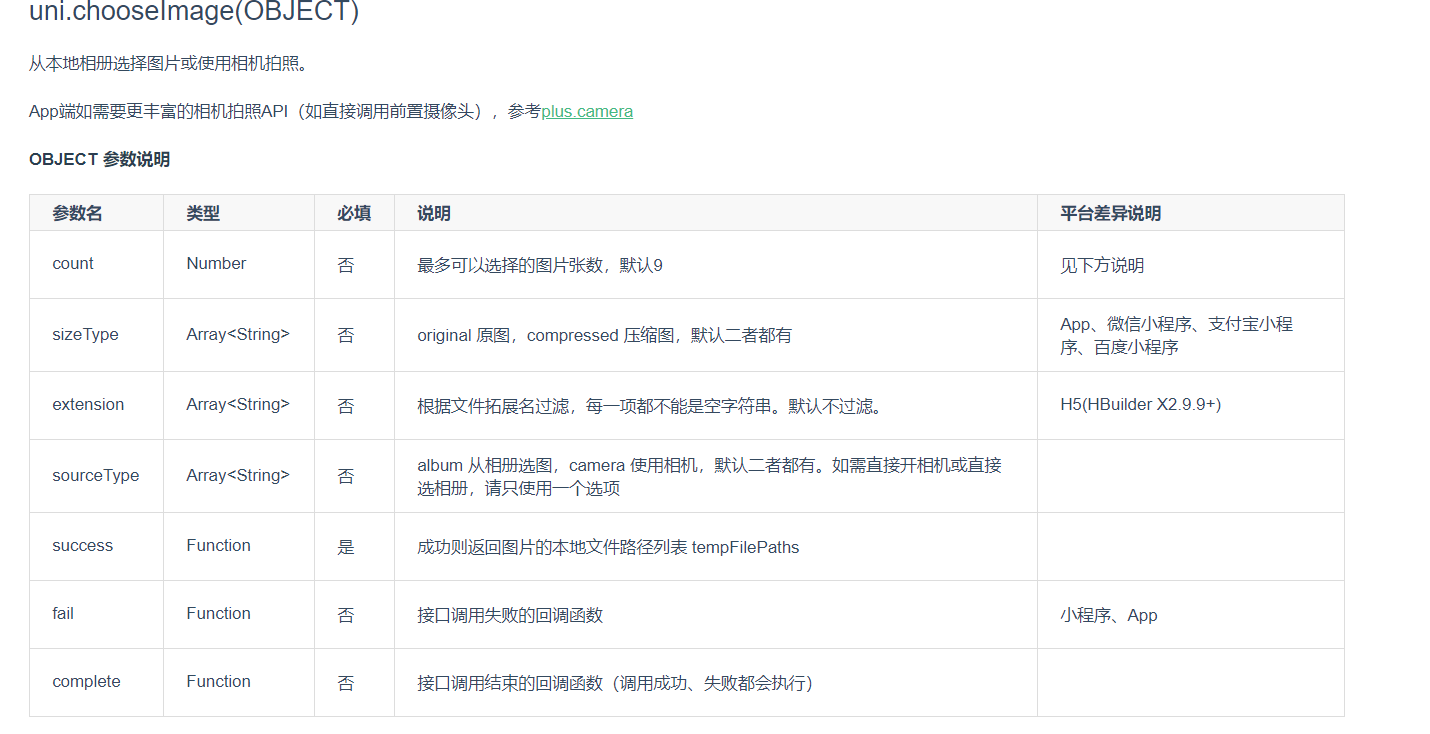Viewport: 1430px width, 734px height.
Task: Click Array<String> in the extension row
Action: click(238, 405)
